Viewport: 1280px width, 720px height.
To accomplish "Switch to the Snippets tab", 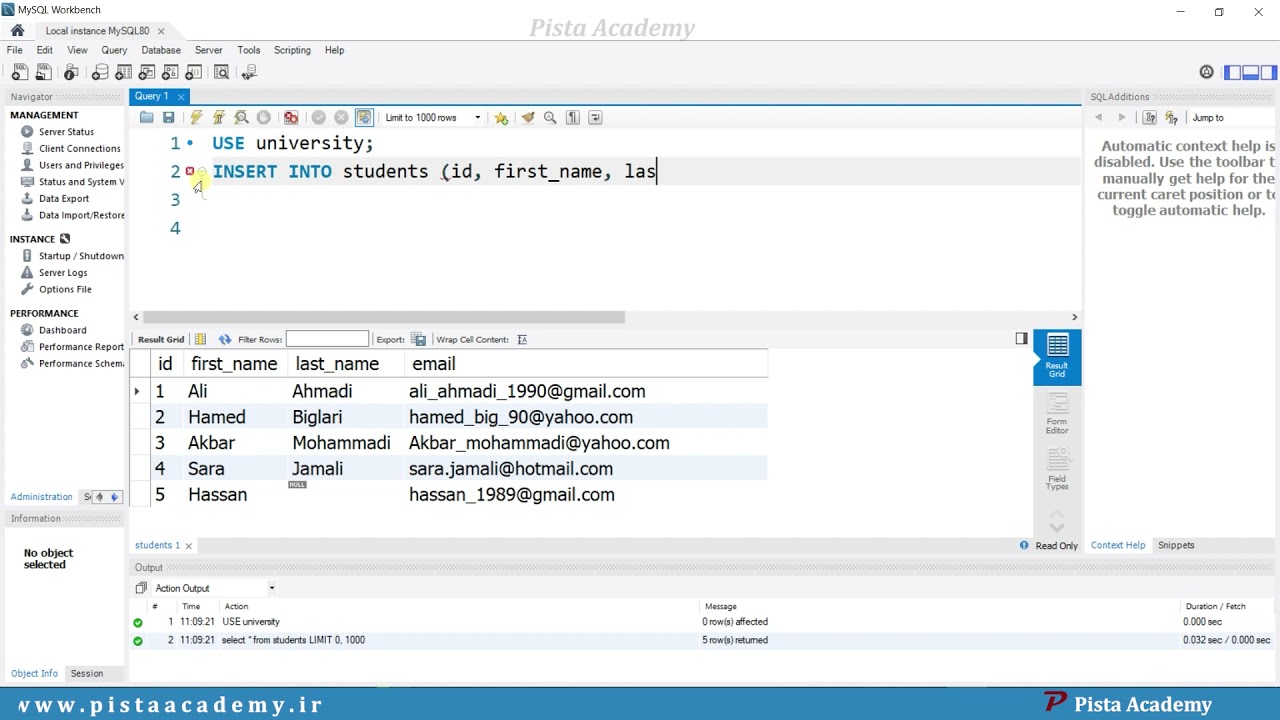I will 1176,545.
